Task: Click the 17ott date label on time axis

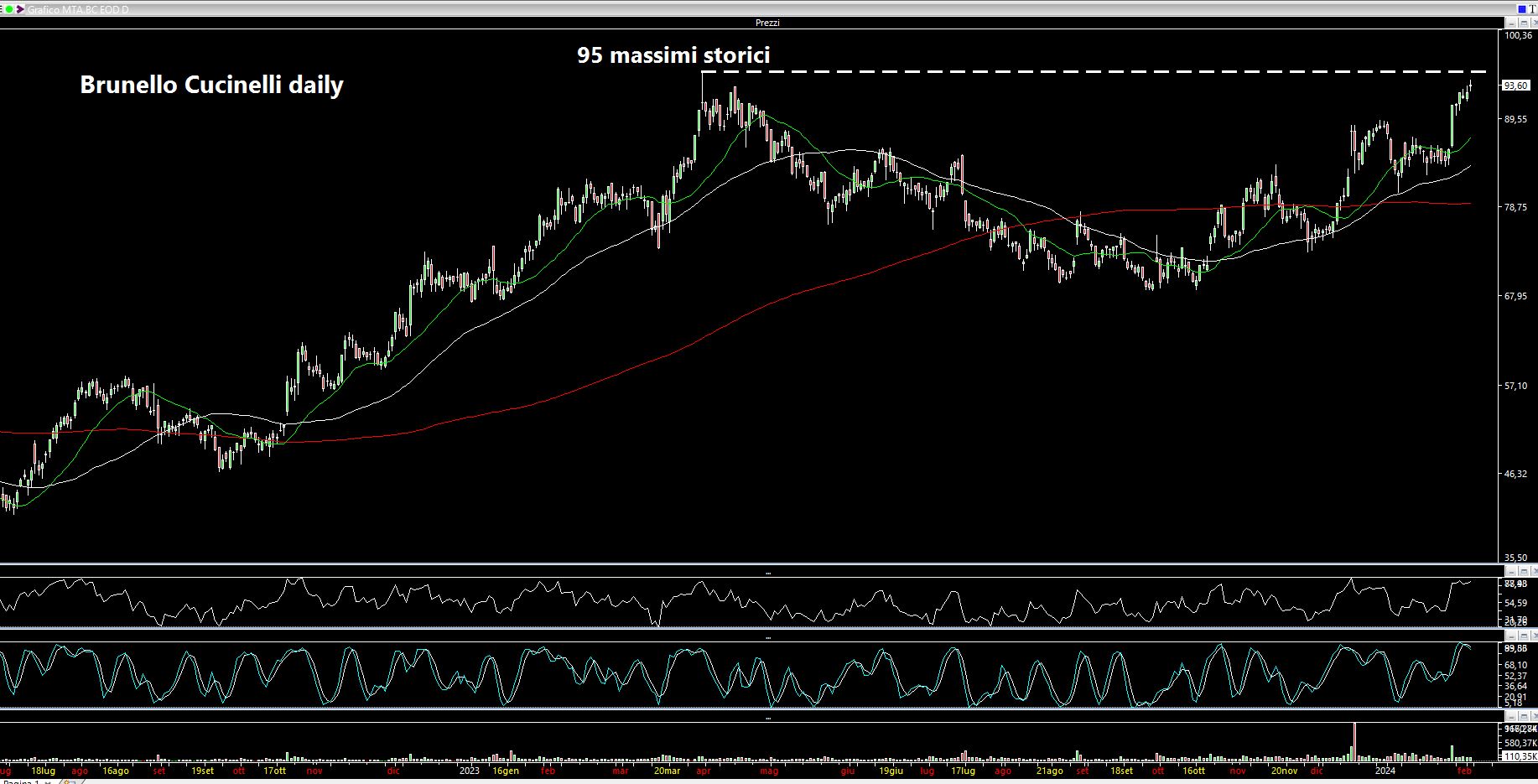Action: click(x=274, y=771)
